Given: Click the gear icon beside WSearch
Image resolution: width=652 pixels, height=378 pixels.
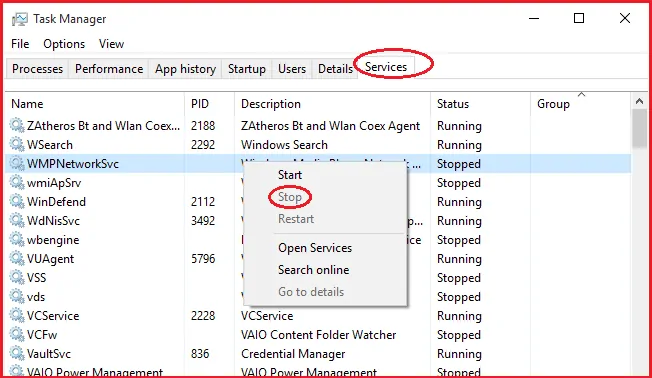Looking at the screenshot, I should tap(17, 144).
